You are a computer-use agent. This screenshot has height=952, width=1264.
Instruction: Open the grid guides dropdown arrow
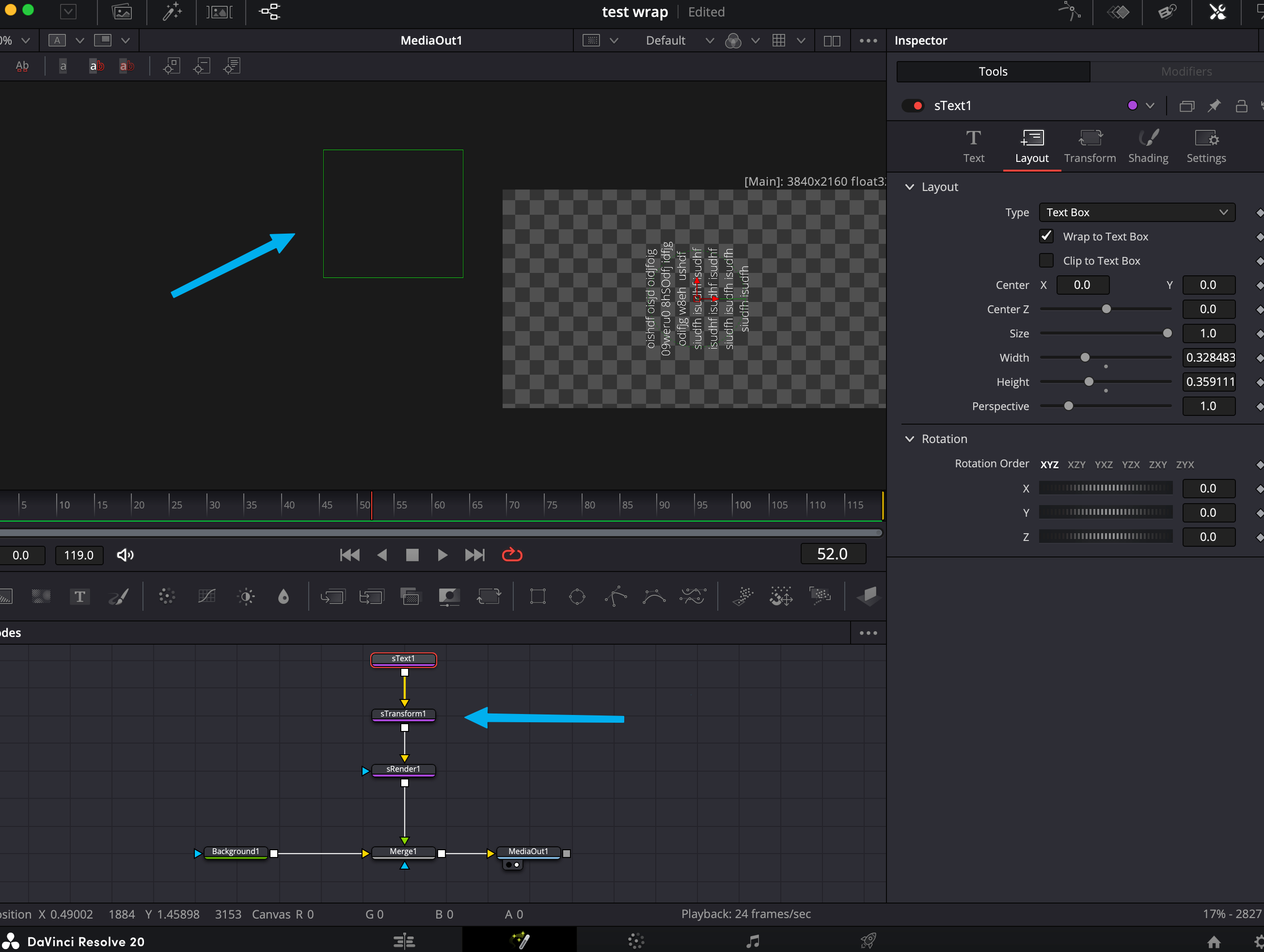801,41
